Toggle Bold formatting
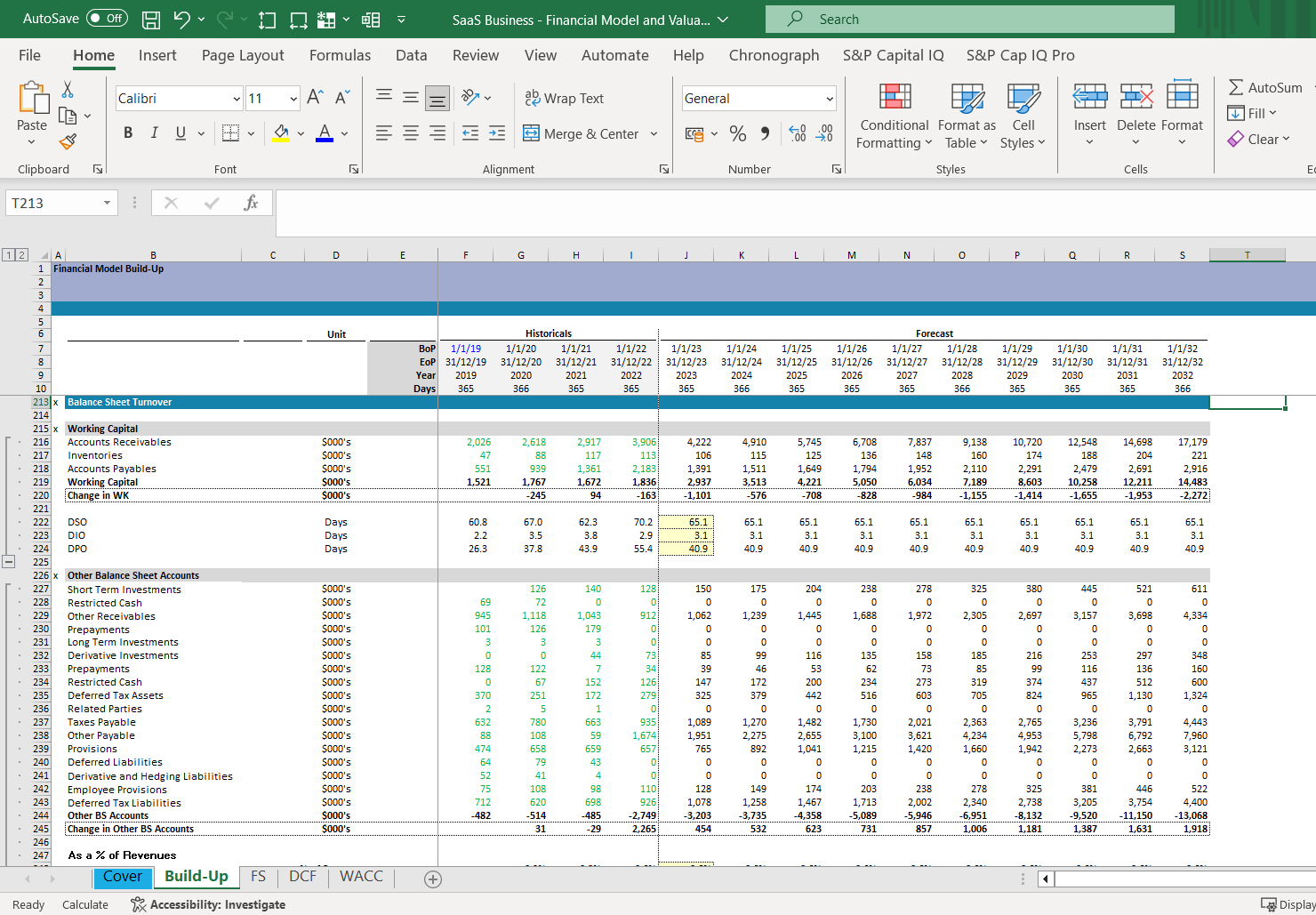This screenshot has width=1316, height=915. [128, 133]
